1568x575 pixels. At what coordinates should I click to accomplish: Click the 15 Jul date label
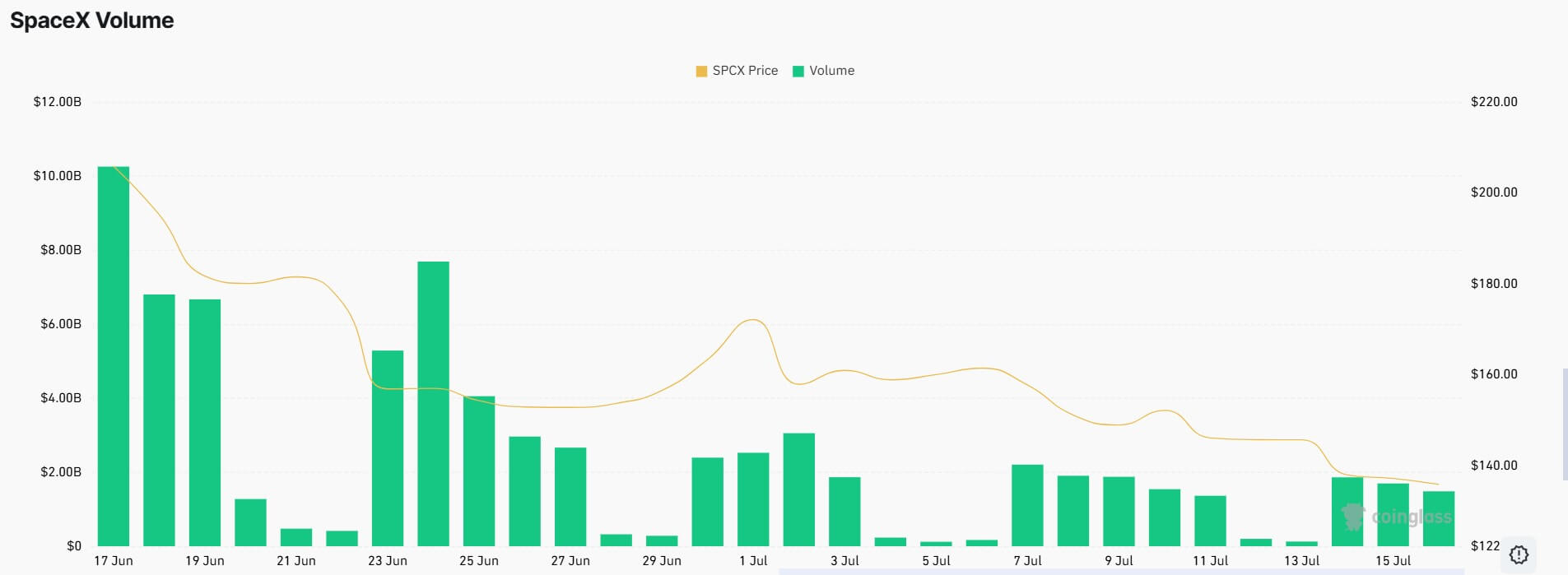tap(1393, 561)
